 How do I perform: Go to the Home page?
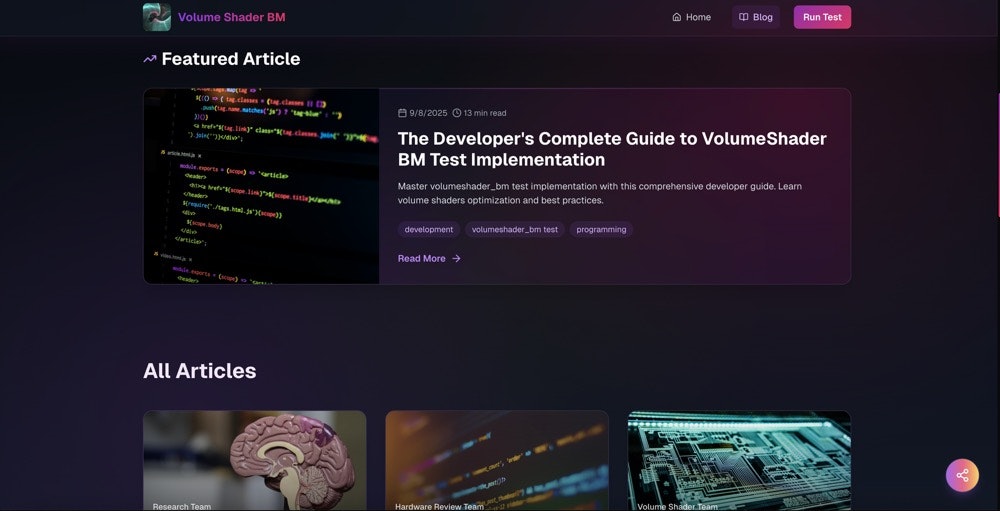click(691, 17)
